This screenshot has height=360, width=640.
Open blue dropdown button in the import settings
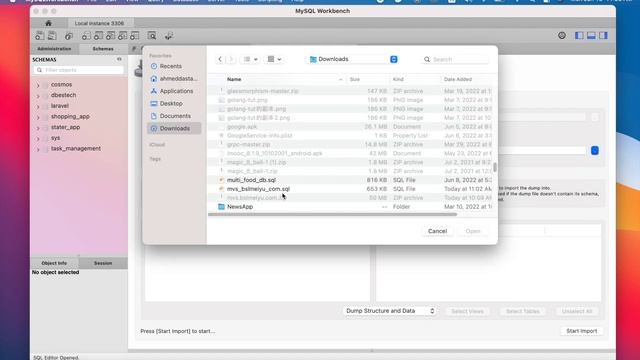[595, 151]
